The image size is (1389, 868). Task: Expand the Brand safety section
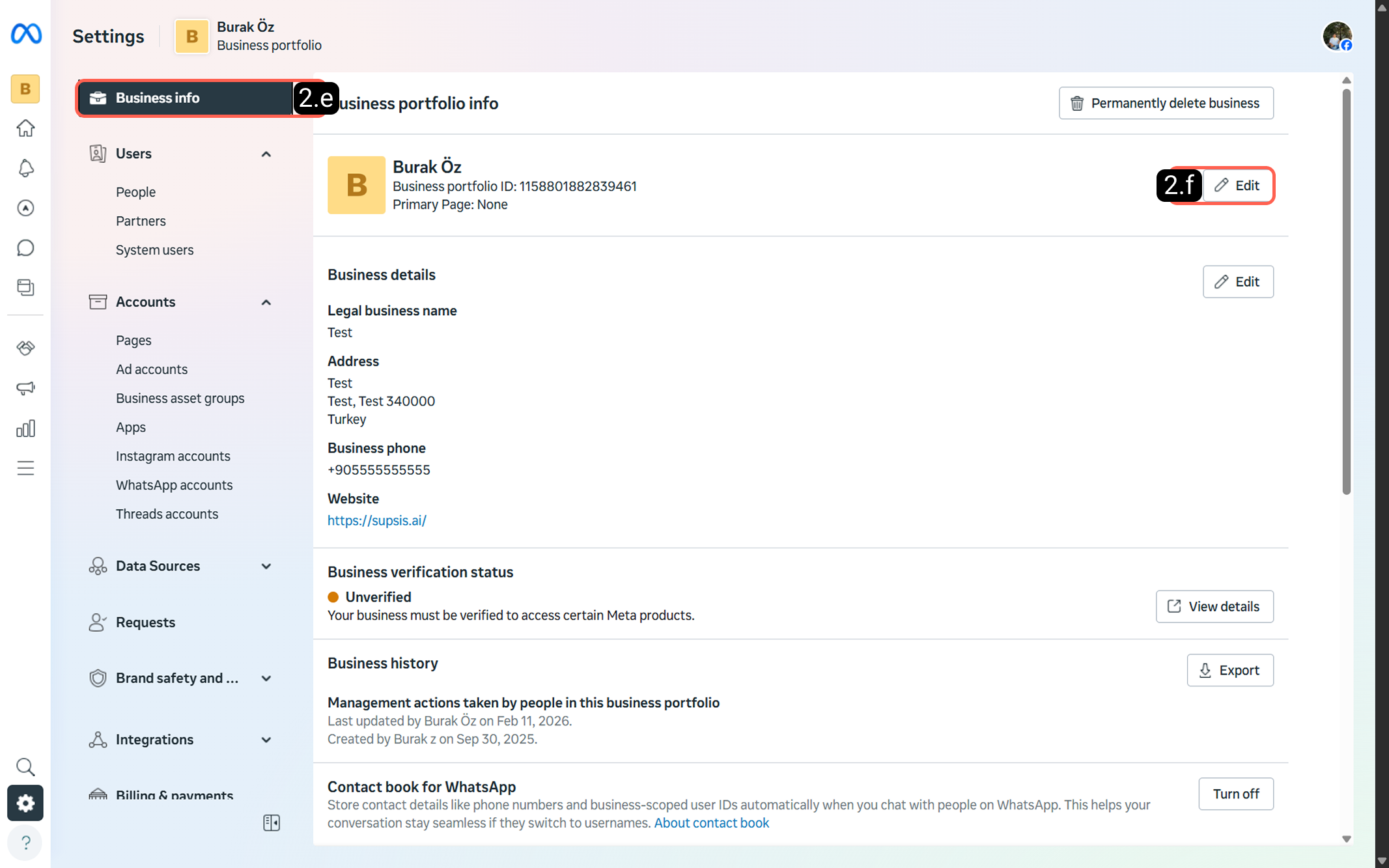coord(181,678)
